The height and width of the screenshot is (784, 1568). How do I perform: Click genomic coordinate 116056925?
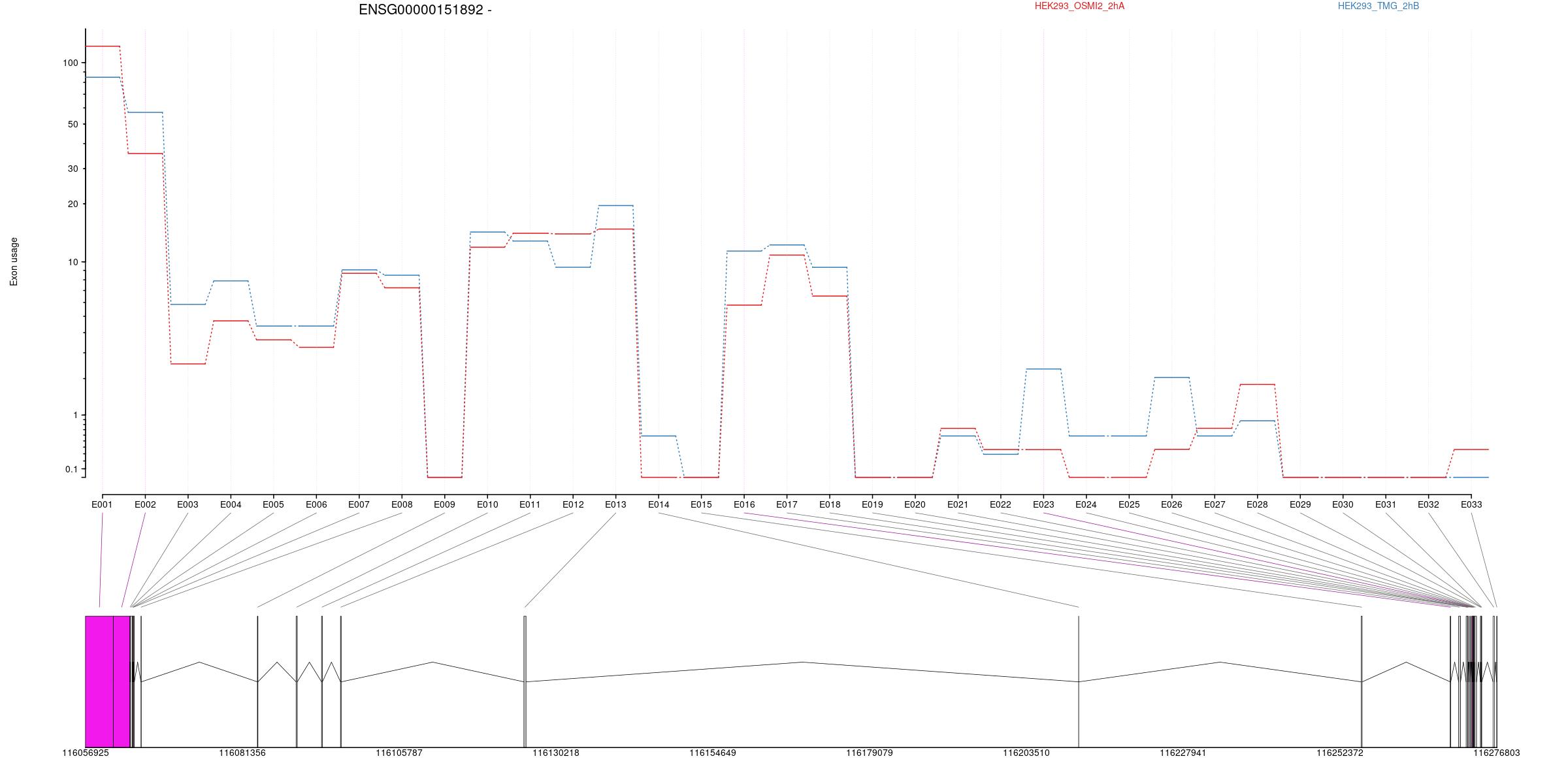[86, 753]
